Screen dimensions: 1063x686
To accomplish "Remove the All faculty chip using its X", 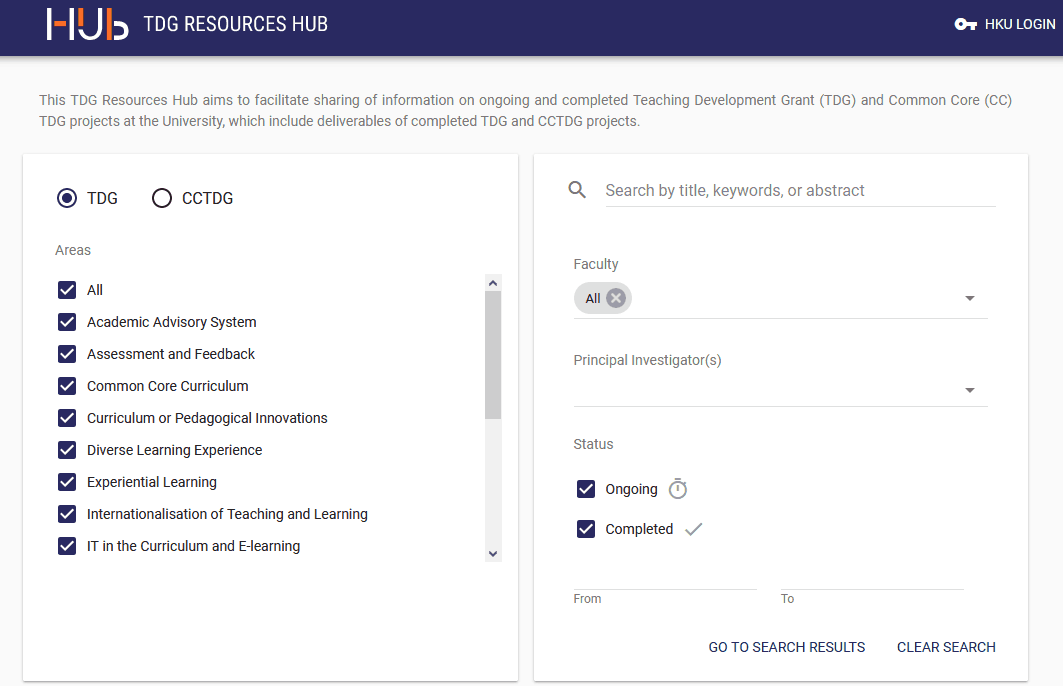I will (x=616, y=298).
